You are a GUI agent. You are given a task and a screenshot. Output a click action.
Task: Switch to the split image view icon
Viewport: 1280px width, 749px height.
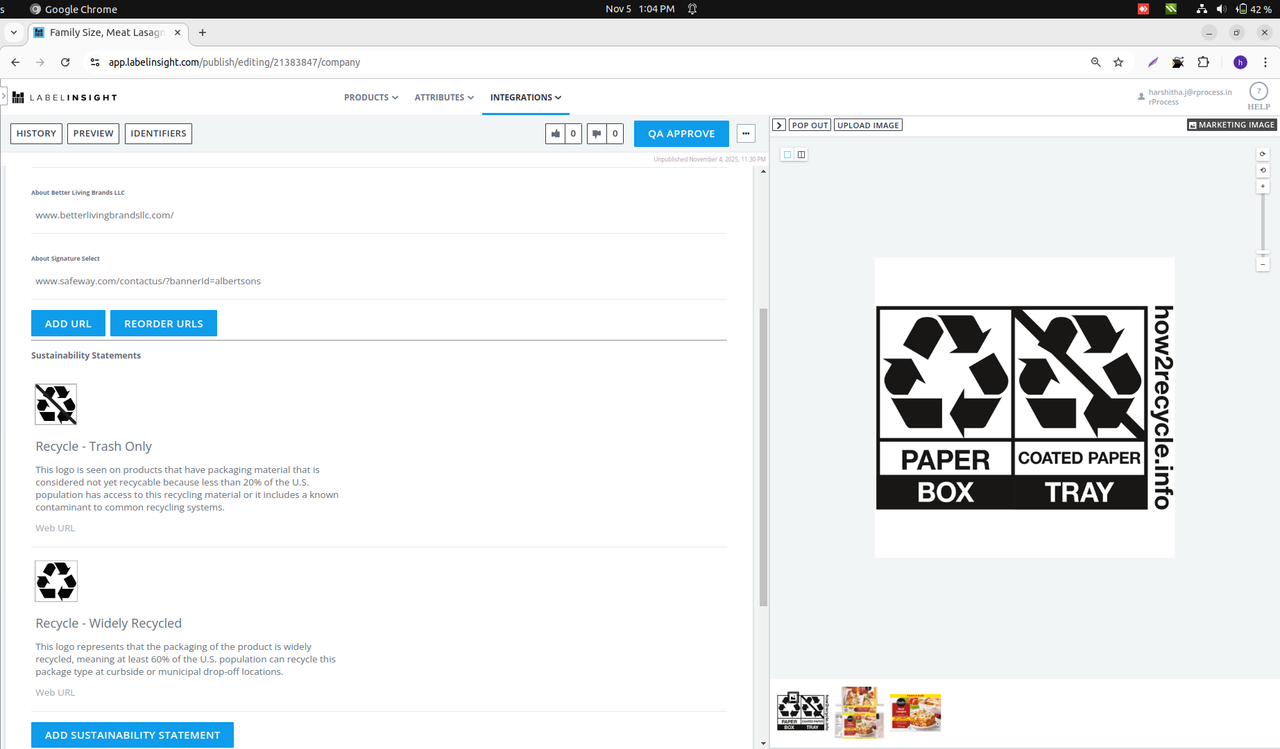[801, 154]
